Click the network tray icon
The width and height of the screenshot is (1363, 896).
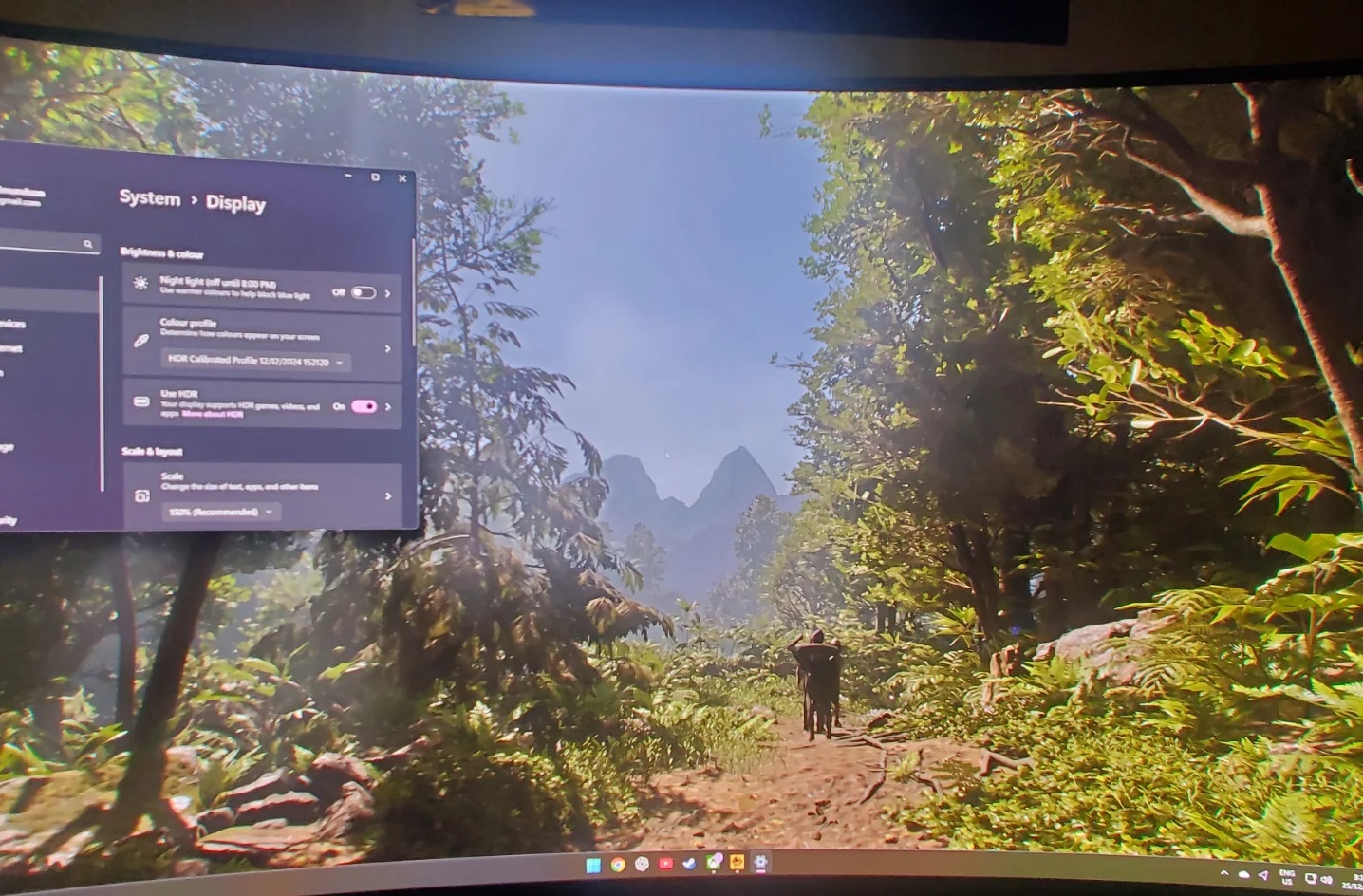coord(1311,878)
